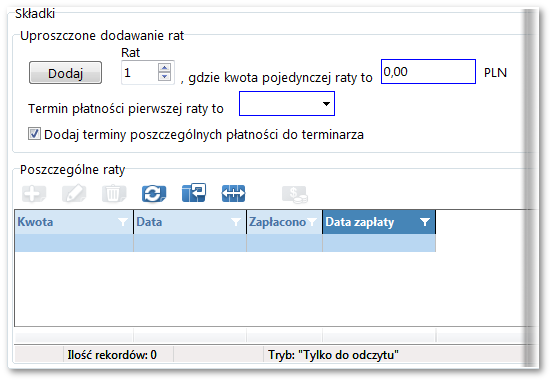Click the edit pencil icon

pos(74,194)
